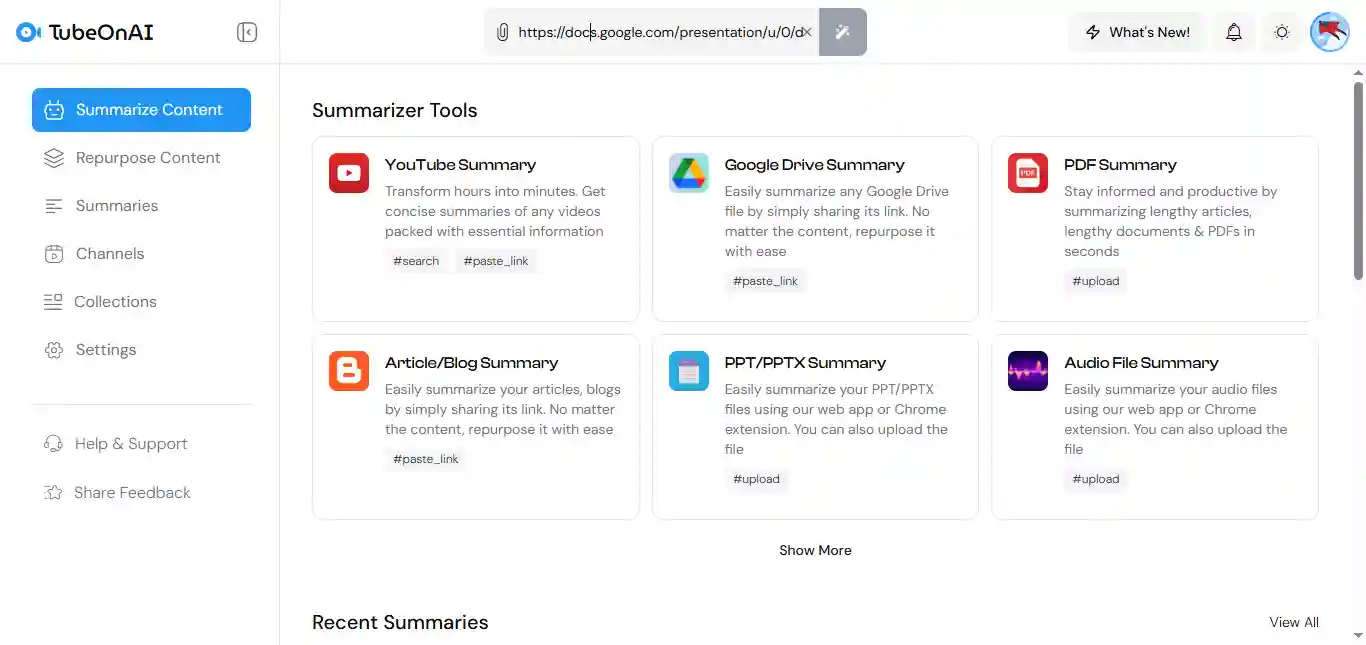The image size is (1366, 645).
Task: Click the magic wand summarize button
Action: (842, 32)
